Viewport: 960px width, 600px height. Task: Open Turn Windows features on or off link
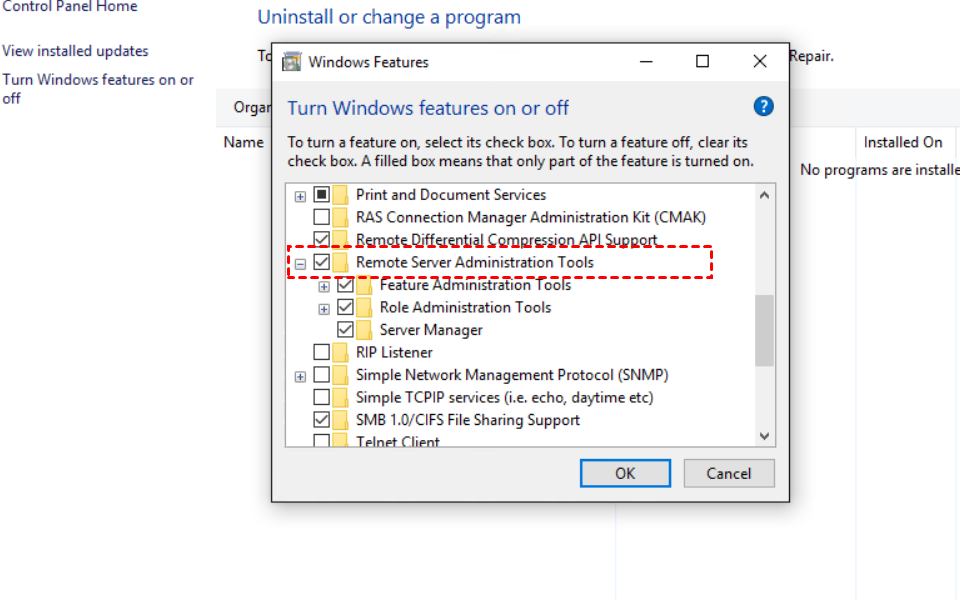(98, 89)
